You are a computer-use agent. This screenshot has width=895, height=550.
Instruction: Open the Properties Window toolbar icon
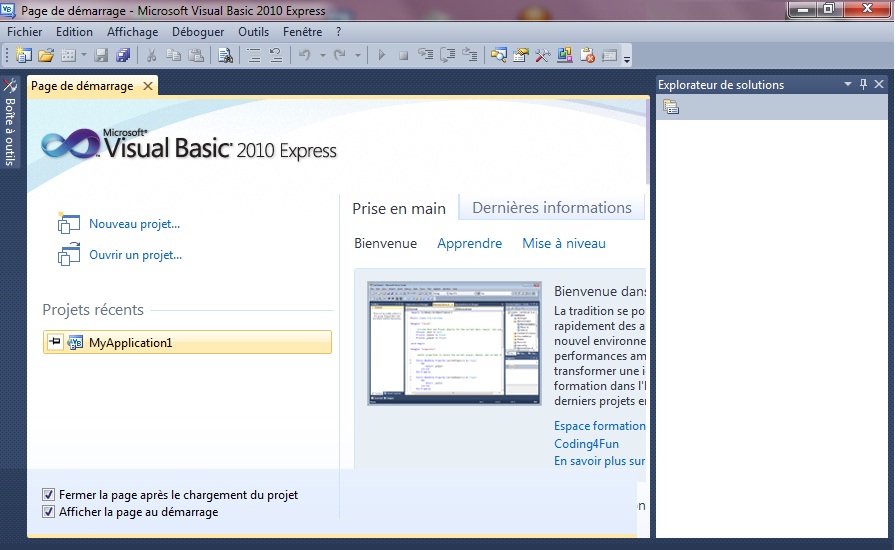(521, 55)
